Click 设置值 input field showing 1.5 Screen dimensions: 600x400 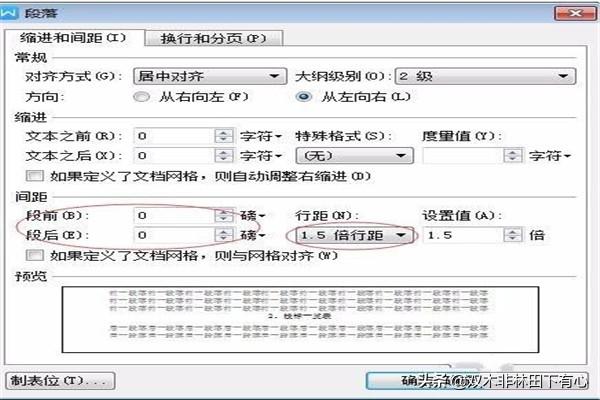[463, 235]
